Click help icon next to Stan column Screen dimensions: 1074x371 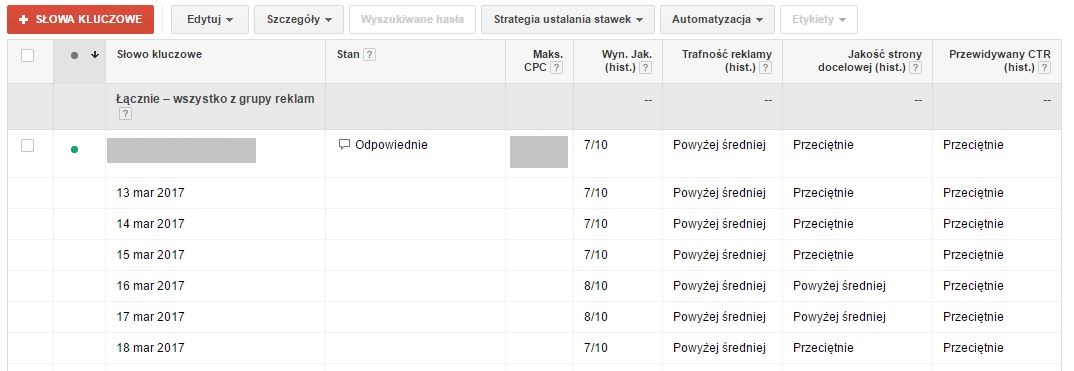[369, 55]
